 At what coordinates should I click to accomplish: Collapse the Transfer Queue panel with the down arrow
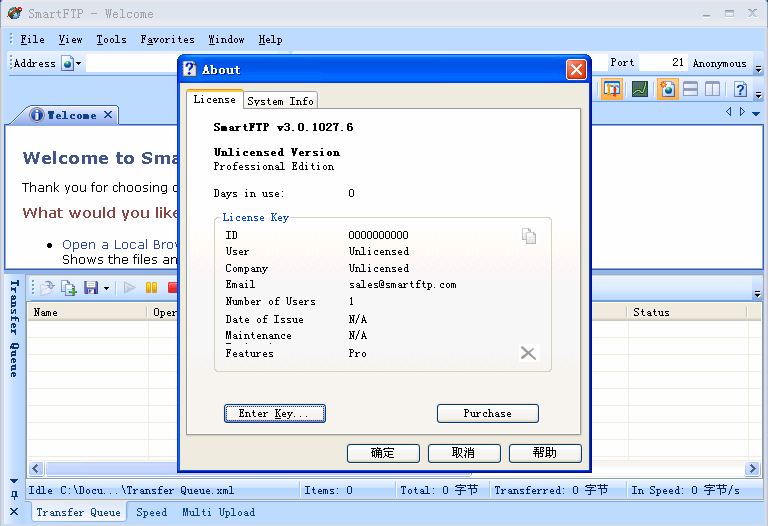(x=14, y=481)
